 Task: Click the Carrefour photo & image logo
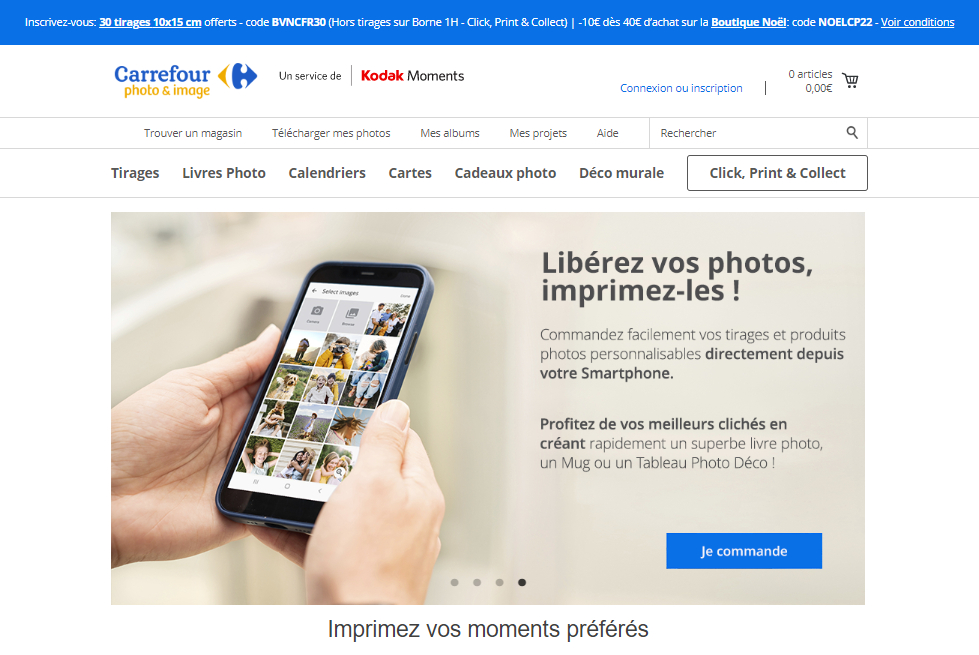[185, 81]
